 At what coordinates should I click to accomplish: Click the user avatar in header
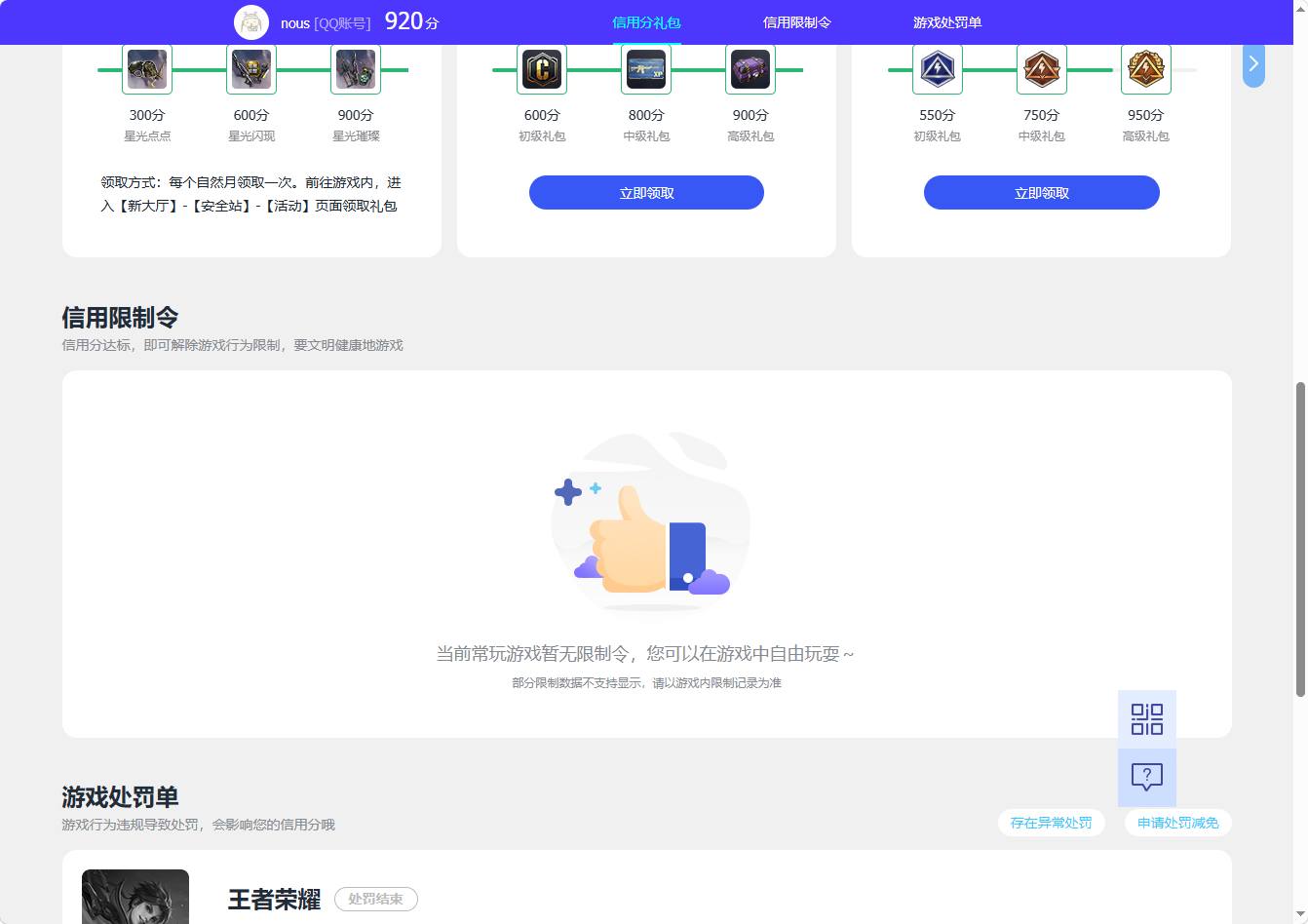(x=251, y=22)
